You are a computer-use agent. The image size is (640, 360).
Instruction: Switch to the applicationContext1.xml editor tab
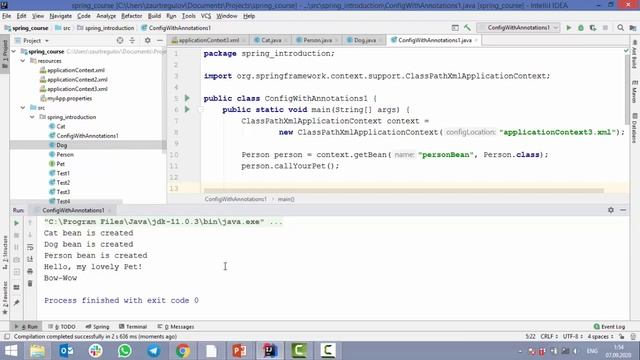click(209, 40)
